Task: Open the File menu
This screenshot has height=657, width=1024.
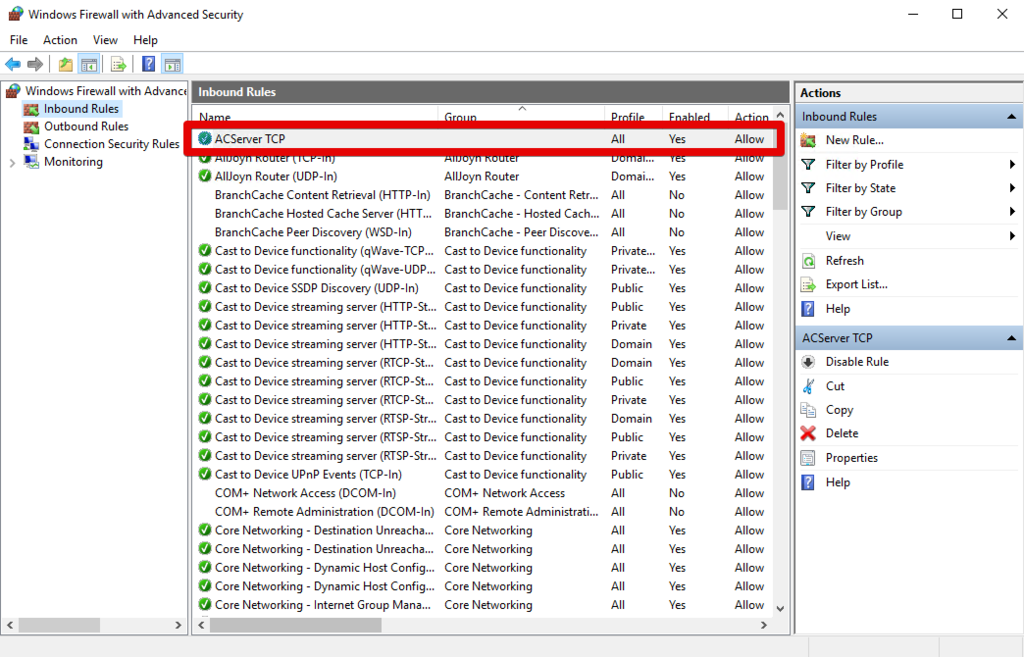Action: 19,40
